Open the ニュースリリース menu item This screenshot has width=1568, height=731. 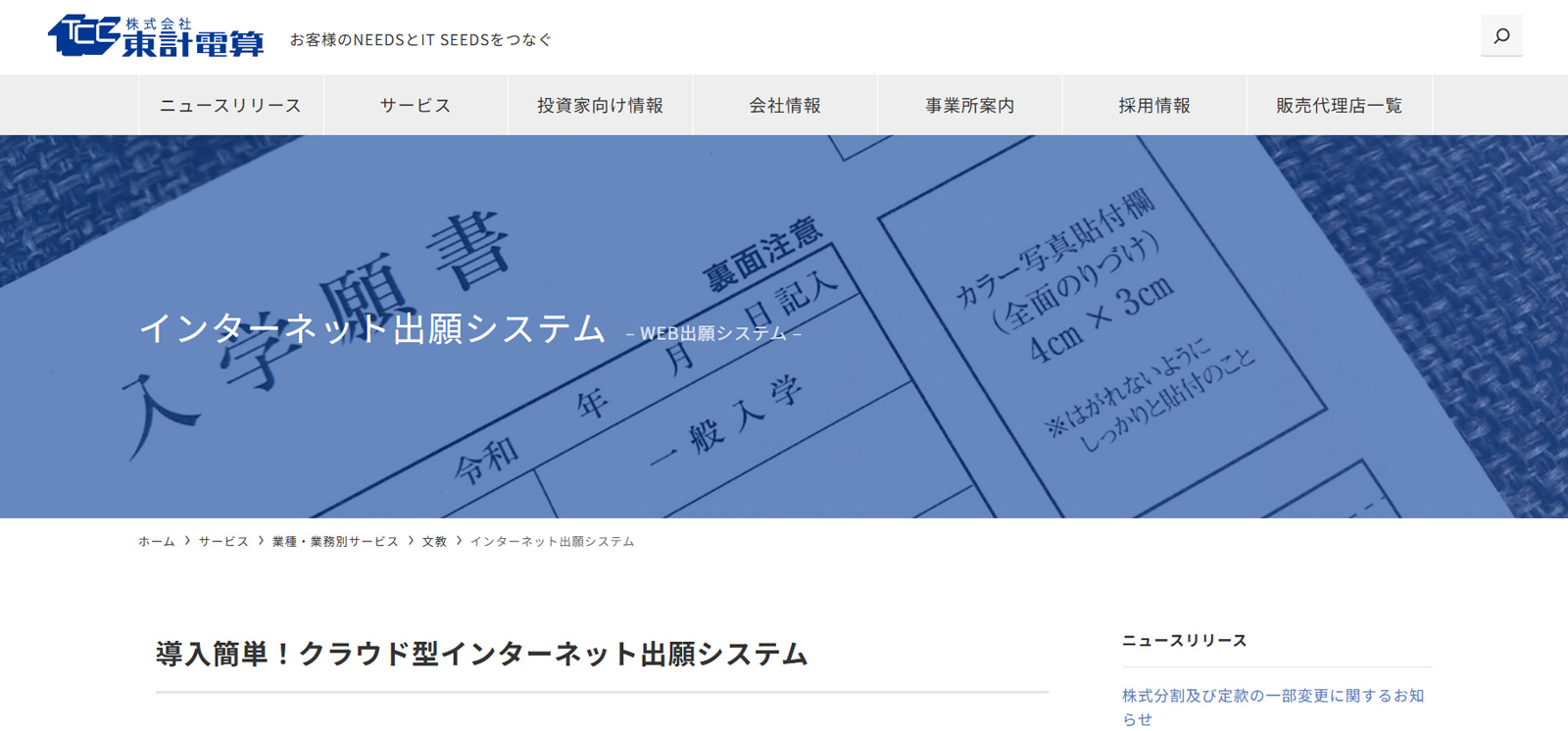tap(231, 105)
